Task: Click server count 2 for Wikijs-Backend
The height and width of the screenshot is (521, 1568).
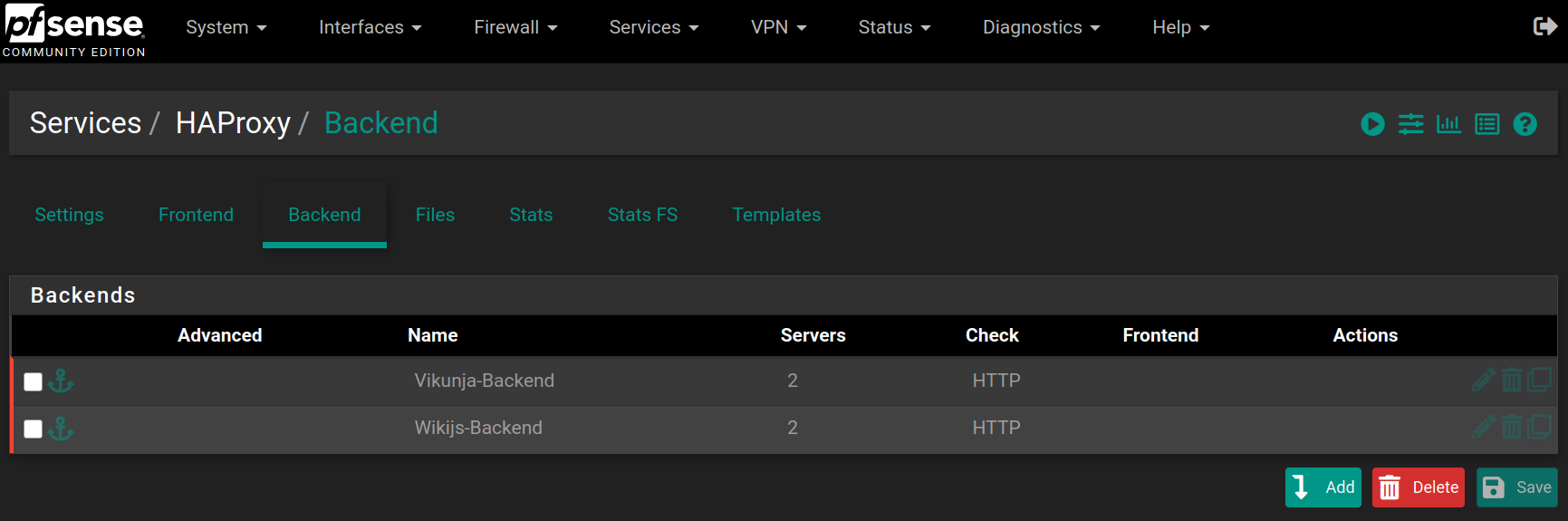Action: click(793, 428)
